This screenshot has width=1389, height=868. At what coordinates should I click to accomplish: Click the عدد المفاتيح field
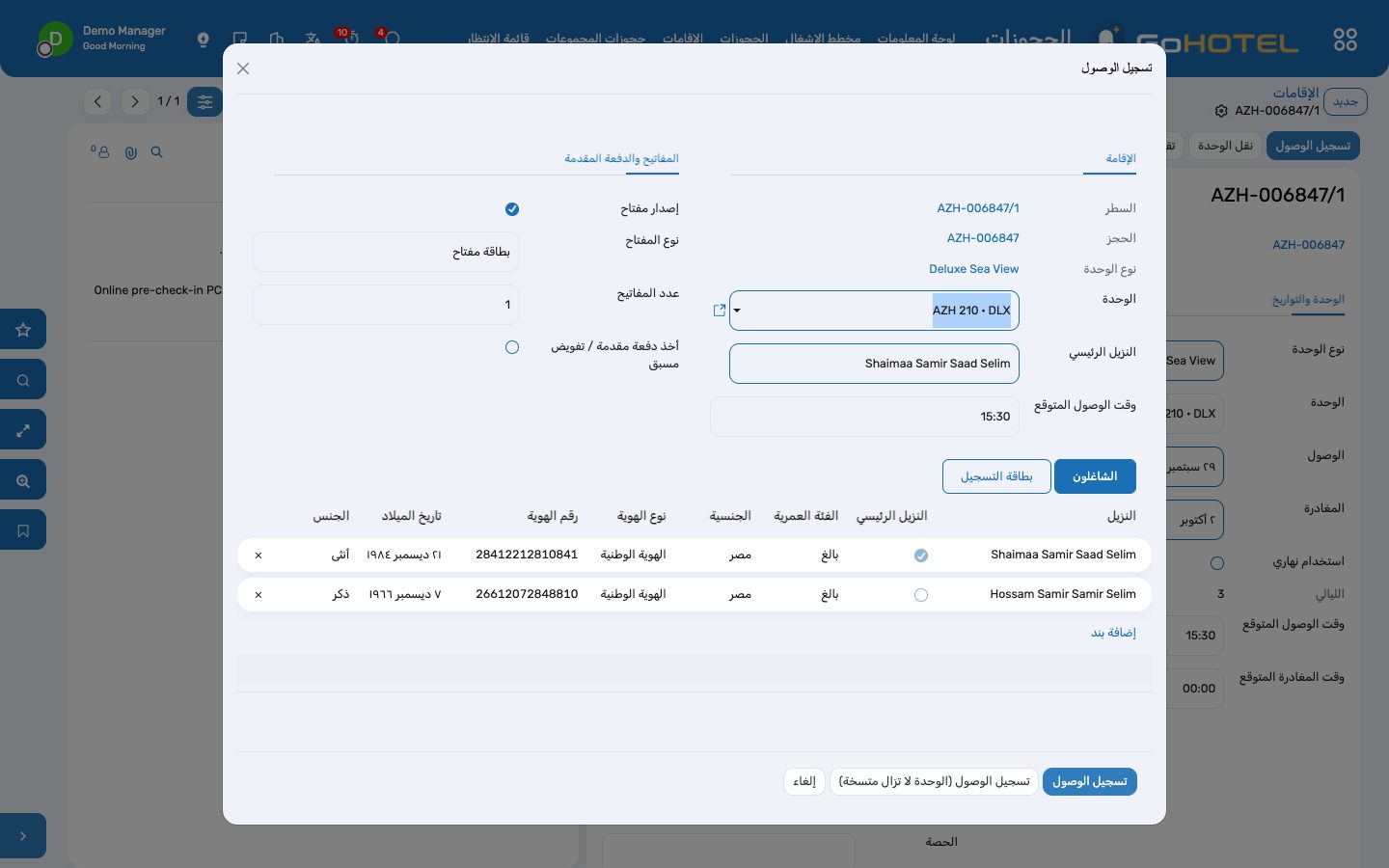tap(386, 305)
